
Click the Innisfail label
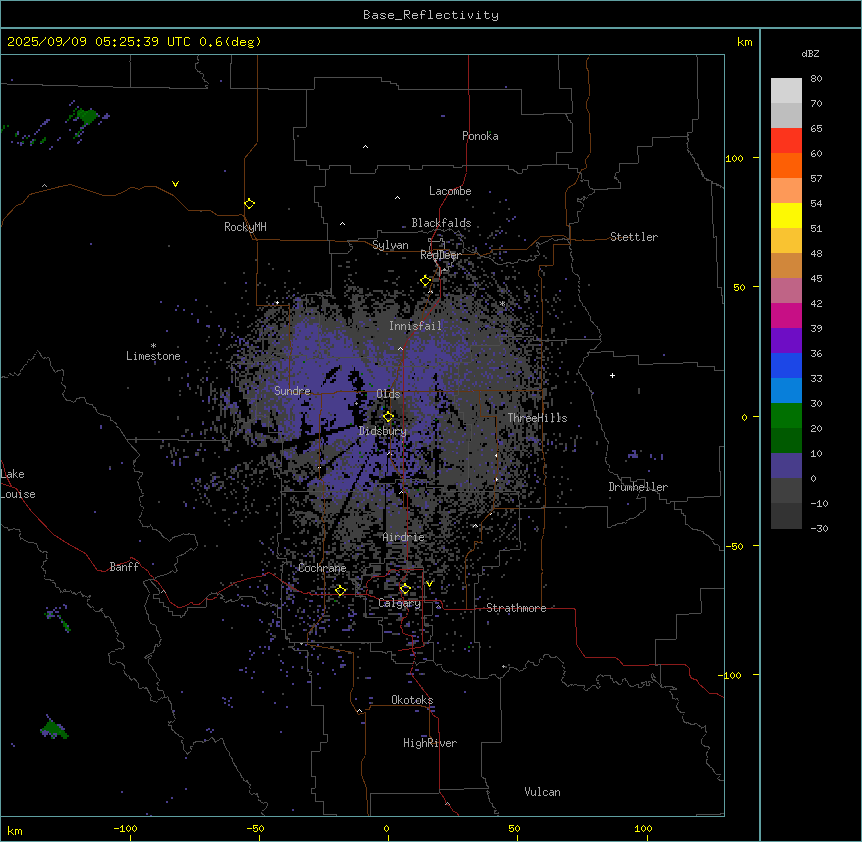coord(415,326)
